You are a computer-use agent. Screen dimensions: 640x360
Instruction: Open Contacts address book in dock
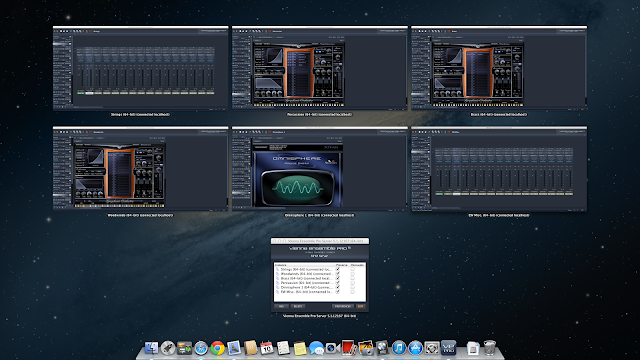click(x=251, y=348)
